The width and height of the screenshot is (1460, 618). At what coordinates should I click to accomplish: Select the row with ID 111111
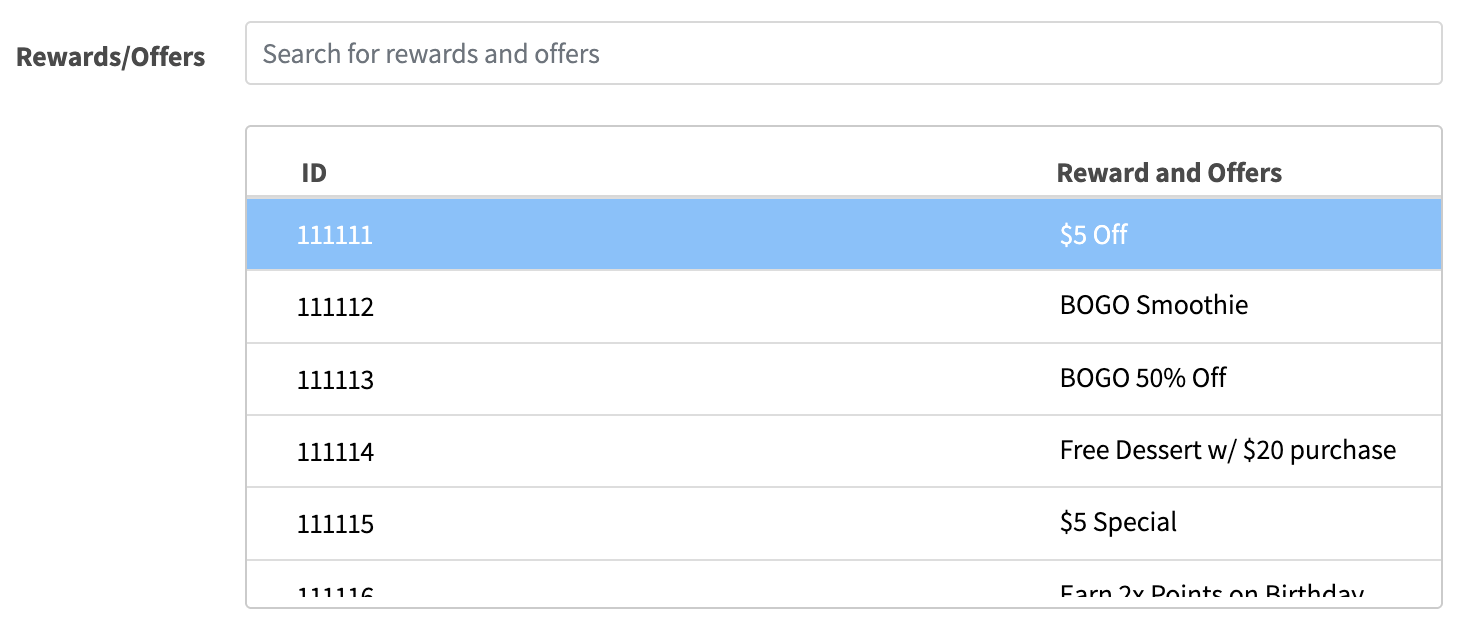coord(334,235)
